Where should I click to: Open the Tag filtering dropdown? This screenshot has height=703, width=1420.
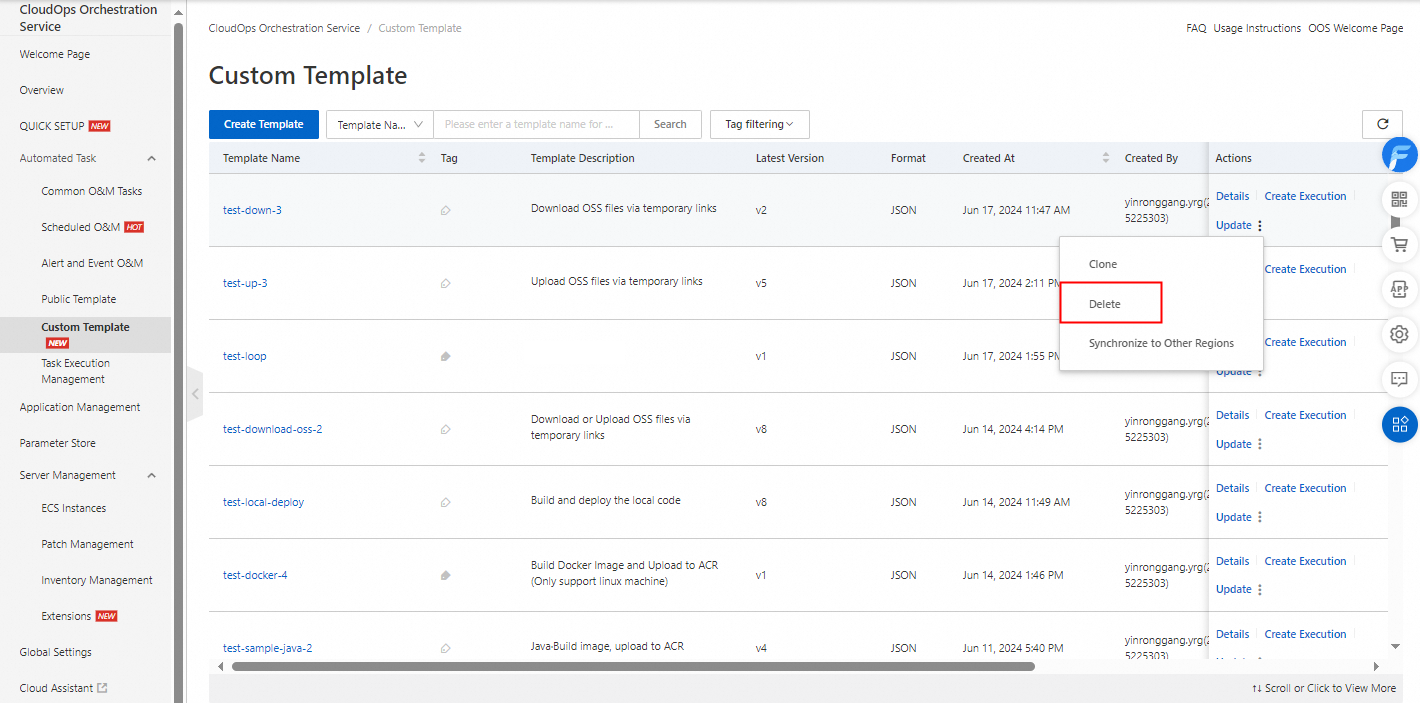760,125
